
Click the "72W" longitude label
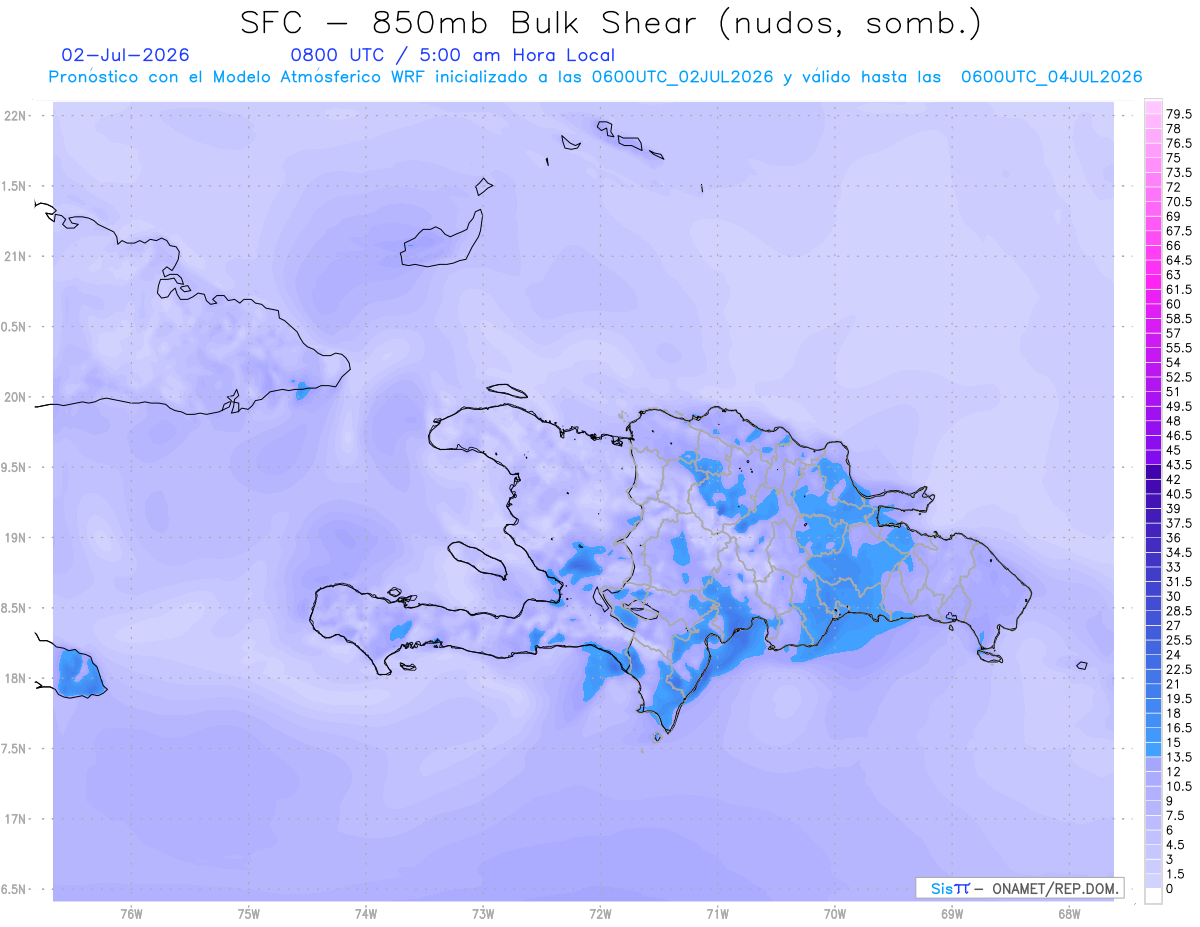[x=600, y=914]
